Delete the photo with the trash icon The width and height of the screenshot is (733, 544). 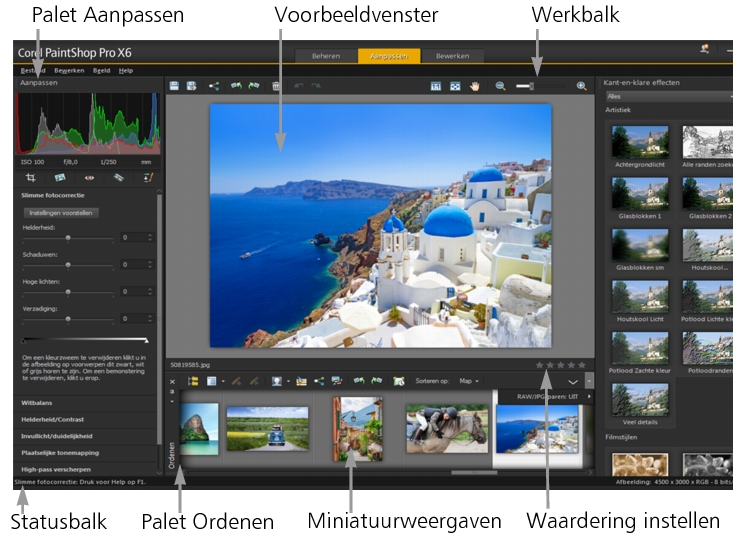(x=276, y=87)
